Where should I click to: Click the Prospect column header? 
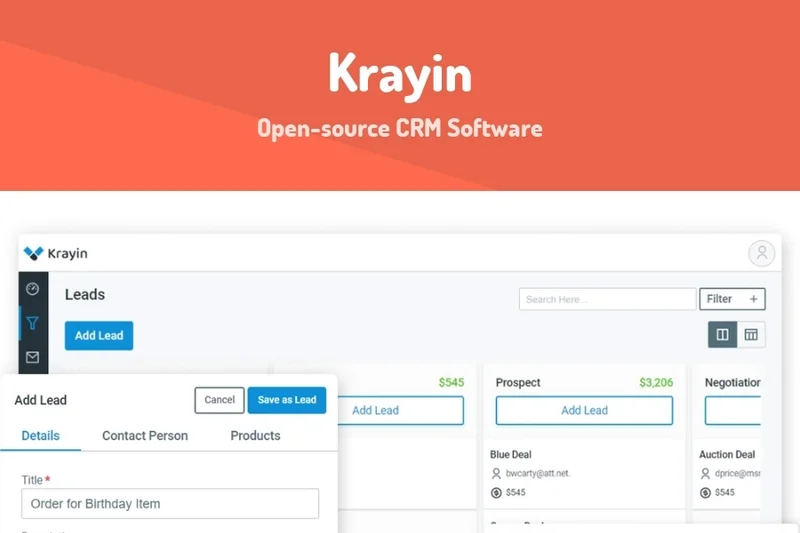pos(518,383)
